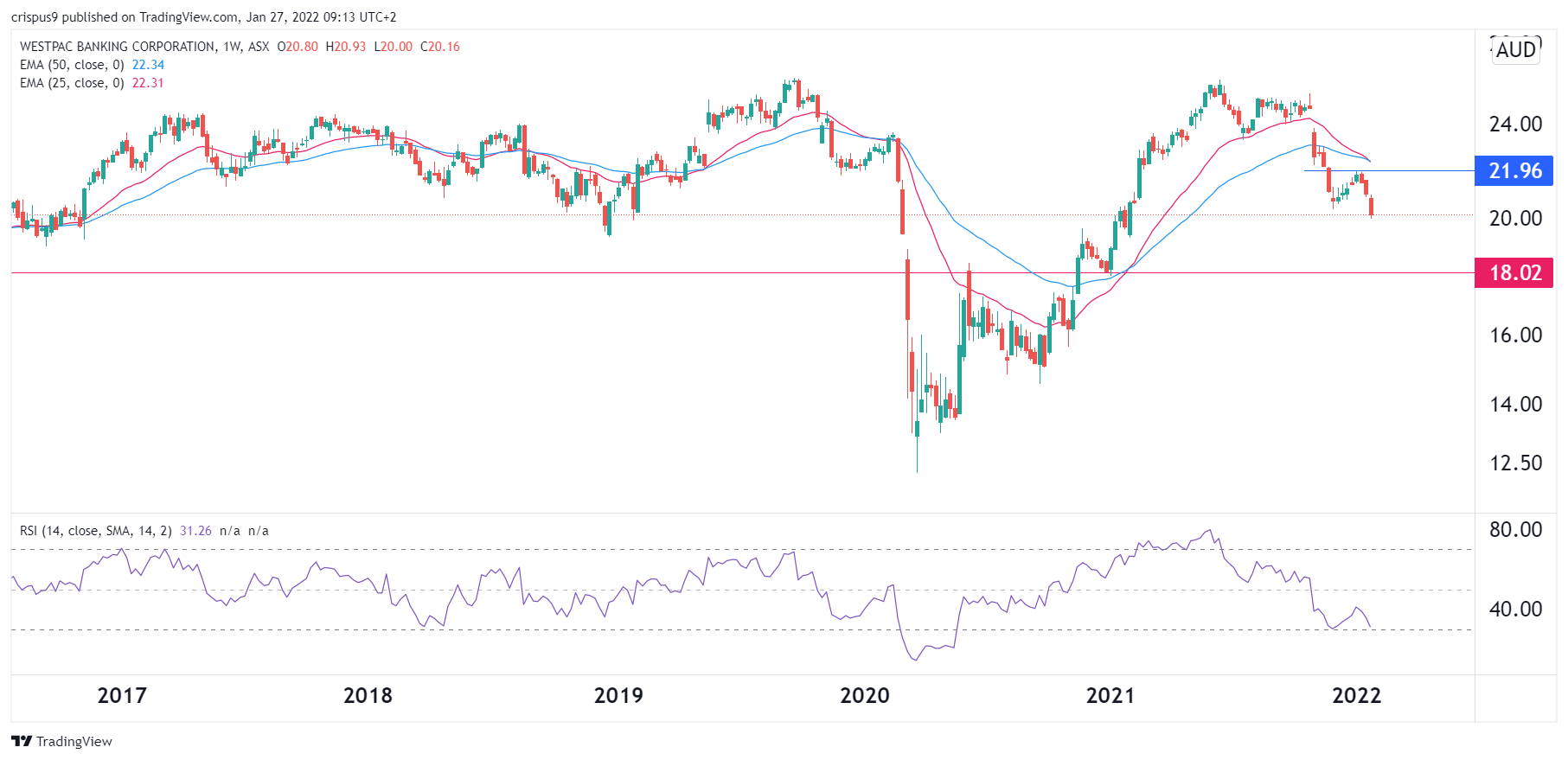The height and width of the screenshot is (760, 1568).
Task: Click the 2021 time axis label
Action: pos(1110,696)
